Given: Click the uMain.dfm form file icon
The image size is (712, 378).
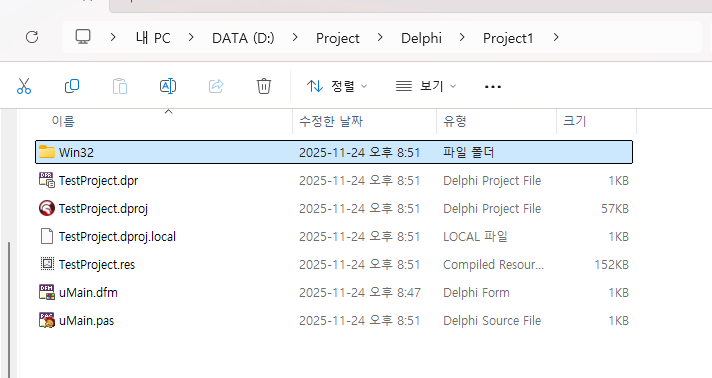Looking at the screenshot, I should [x=47, y=292].
